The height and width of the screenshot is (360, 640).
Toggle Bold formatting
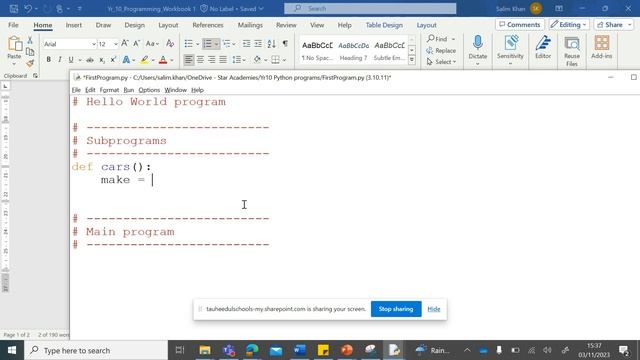pyautogui.click(x=49, y=60)
